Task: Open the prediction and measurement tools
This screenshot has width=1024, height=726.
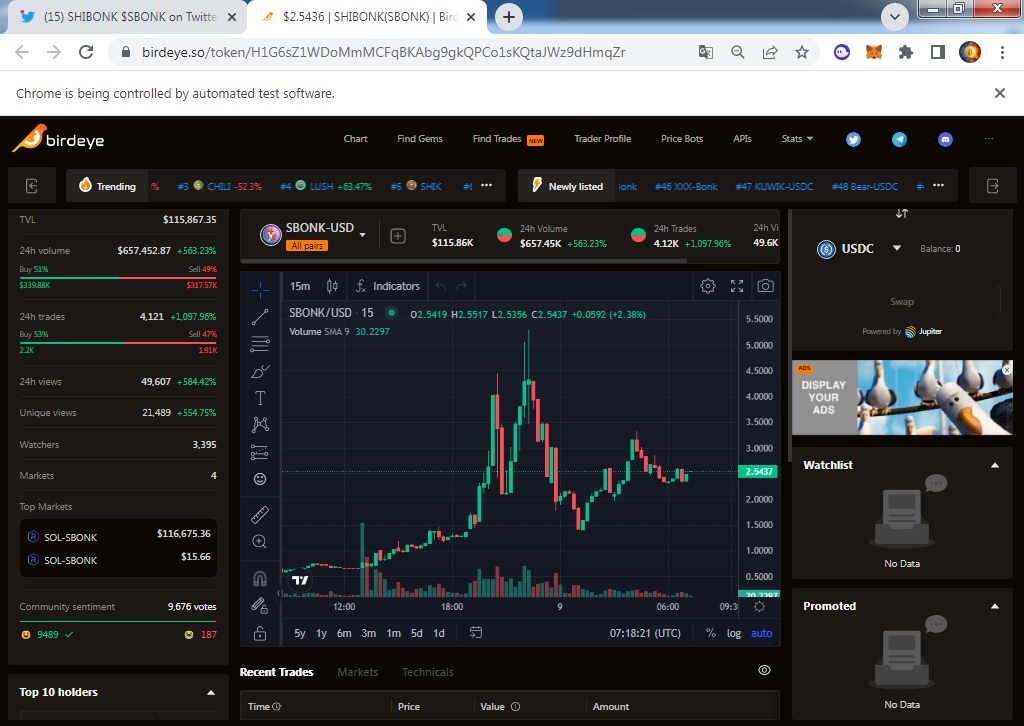Action: point(260,452)
